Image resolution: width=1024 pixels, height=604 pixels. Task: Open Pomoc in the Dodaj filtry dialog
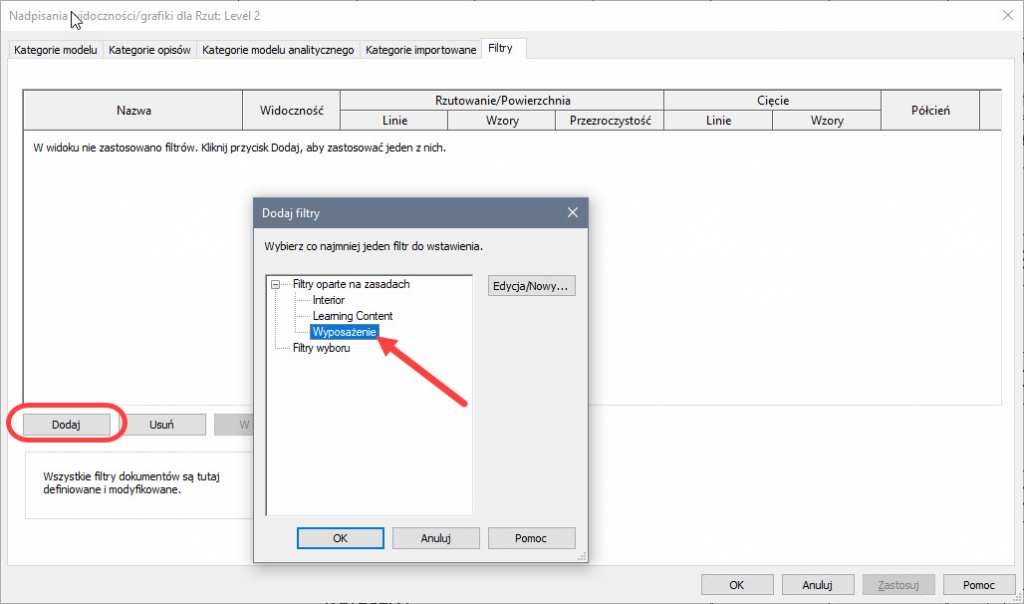click(531, 538)
